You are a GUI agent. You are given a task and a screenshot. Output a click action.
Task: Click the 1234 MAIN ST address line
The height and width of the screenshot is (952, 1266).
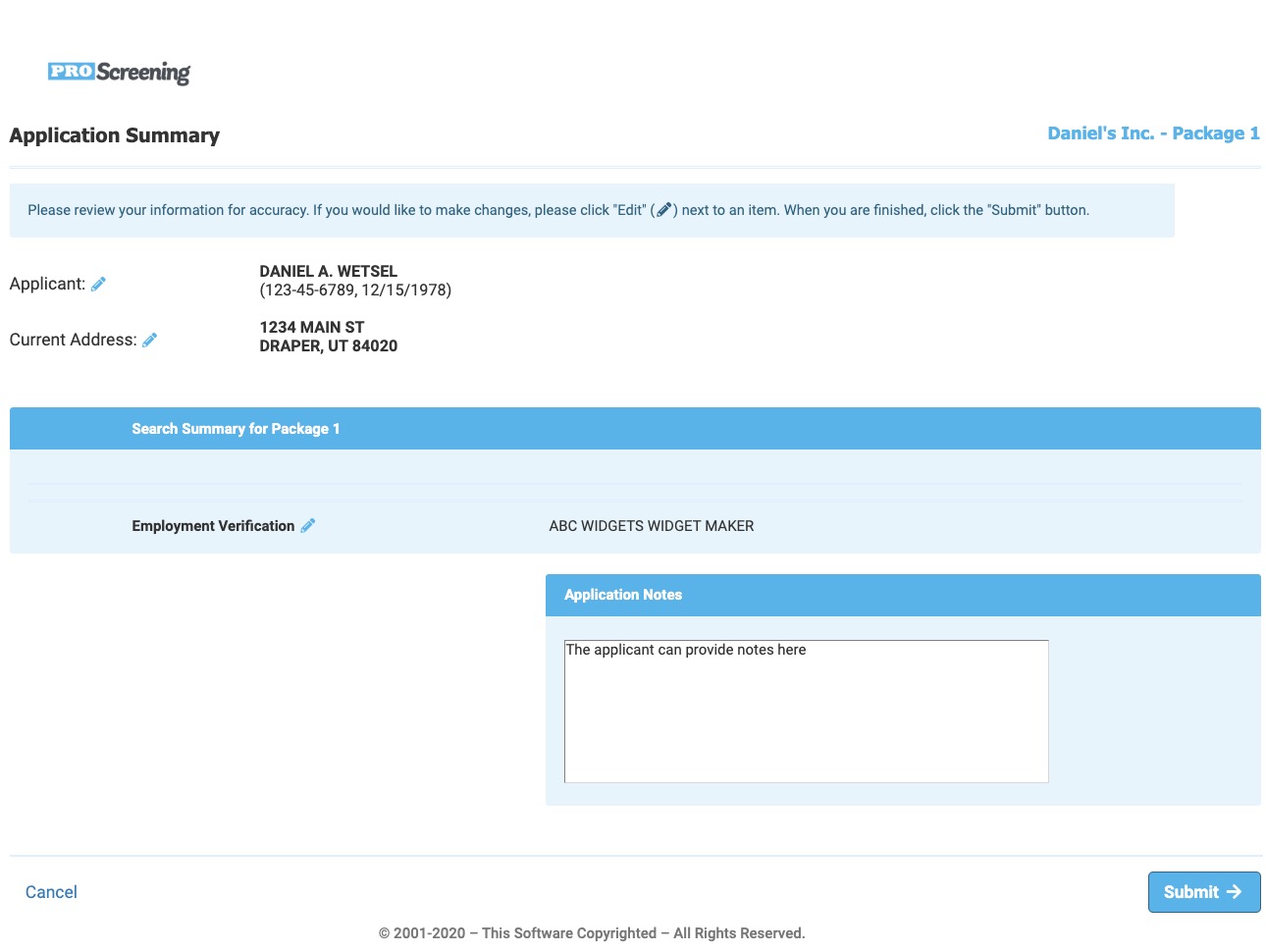(311, 327)
